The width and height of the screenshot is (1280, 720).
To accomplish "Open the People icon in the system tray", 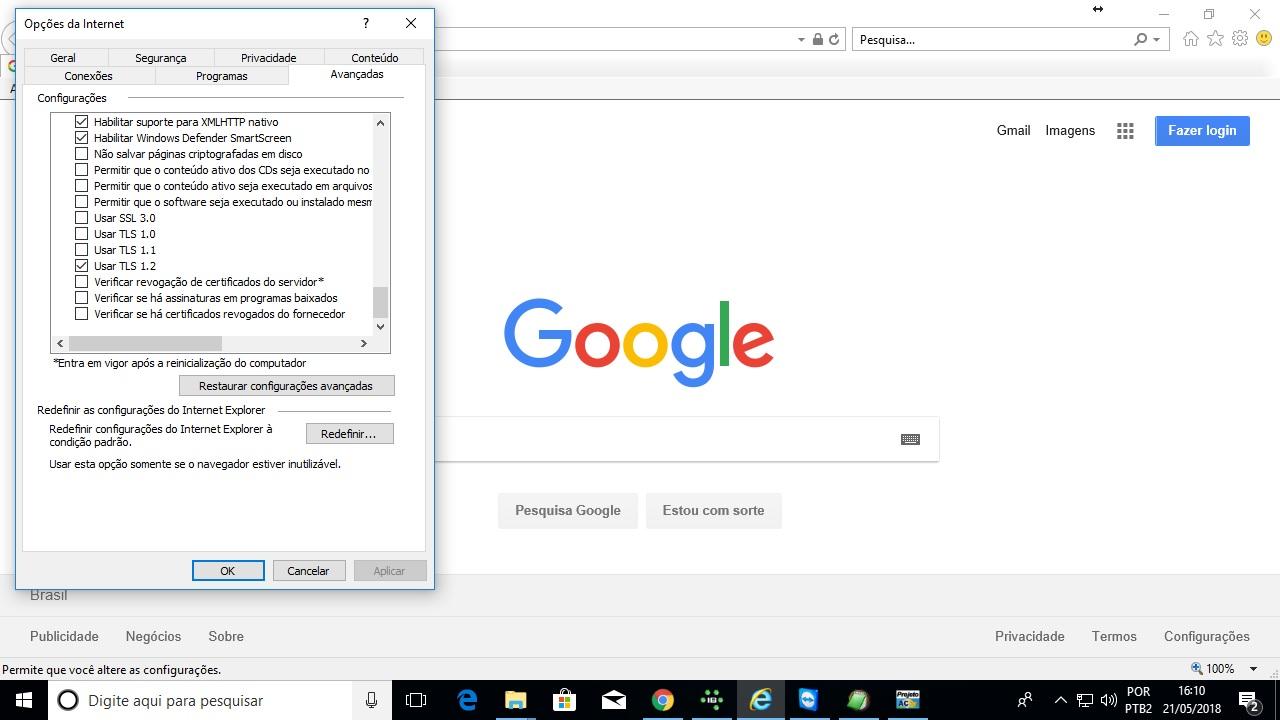I will tap(1024, 700).
